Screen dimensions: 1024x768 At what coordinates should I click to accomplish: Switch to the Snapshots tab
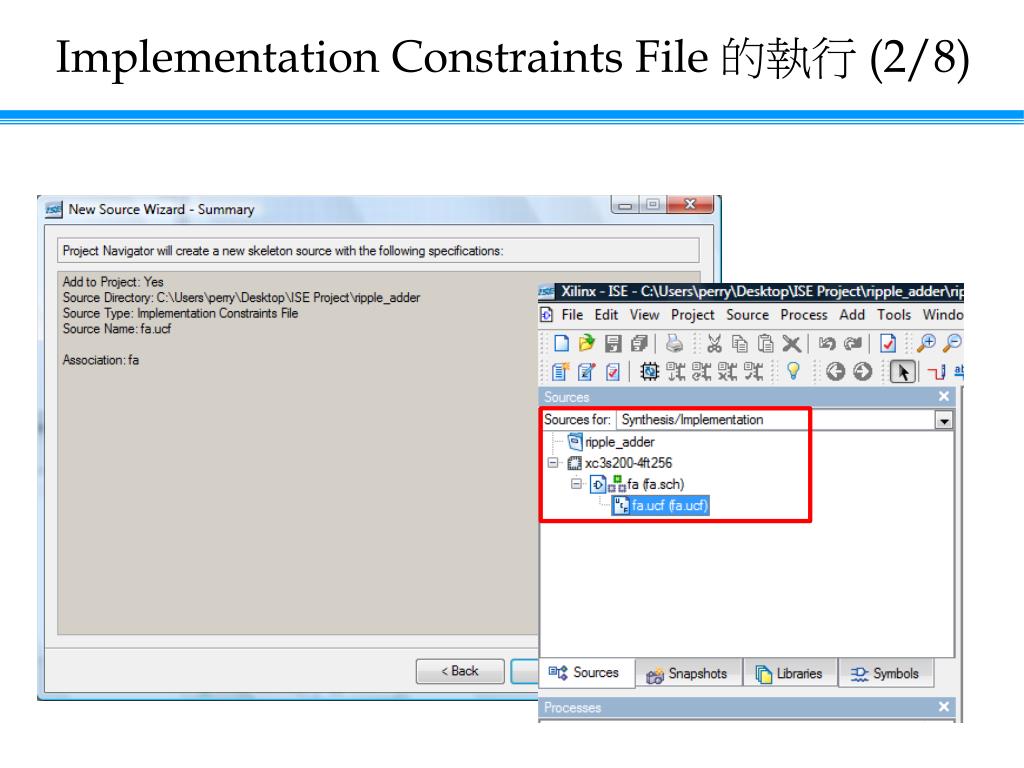[688, 673]
